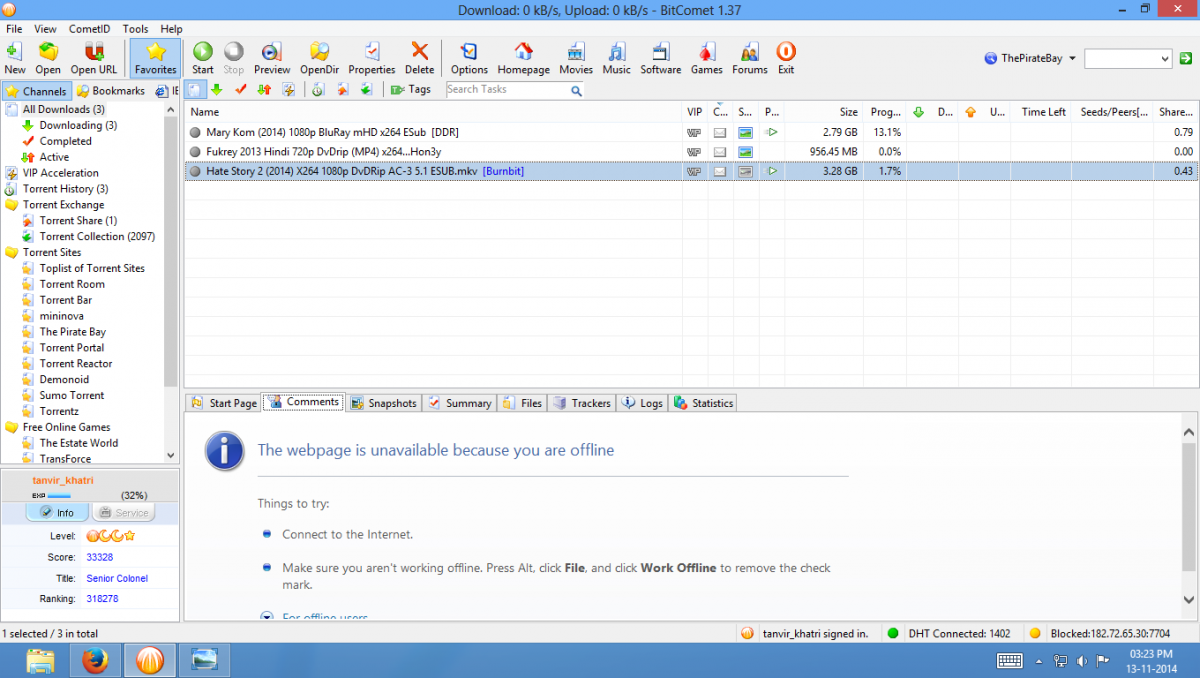Viewport: 1200px width, 678px height.
Task: Open the torrent search combo box dropdown
Action: (1165, 59)
